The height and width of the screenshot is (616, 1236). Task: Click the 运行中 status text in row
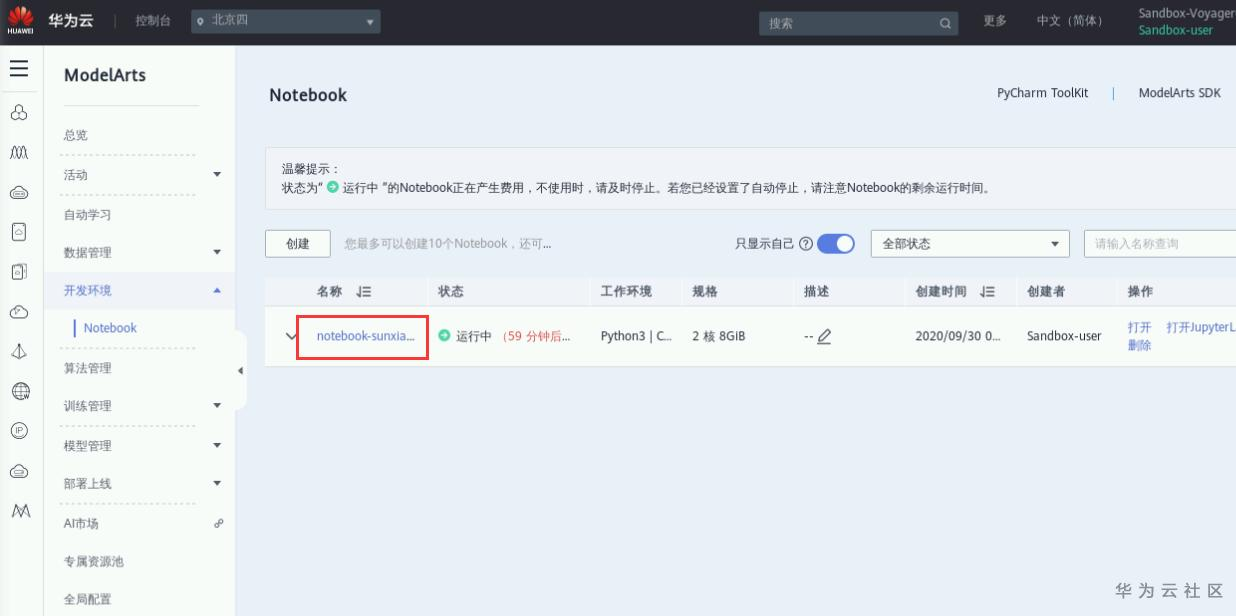tap(474, 337)
